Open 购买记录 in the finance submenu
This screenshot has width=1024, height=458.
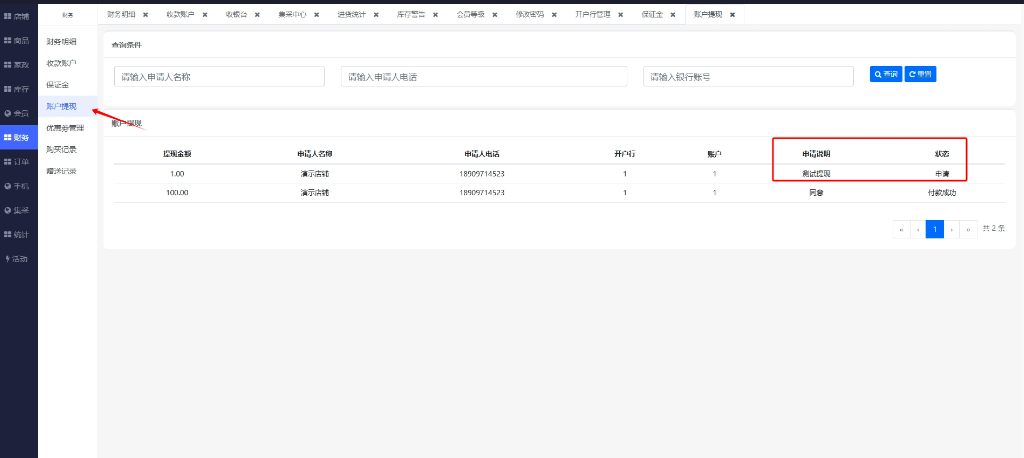(x=62, y=149)
